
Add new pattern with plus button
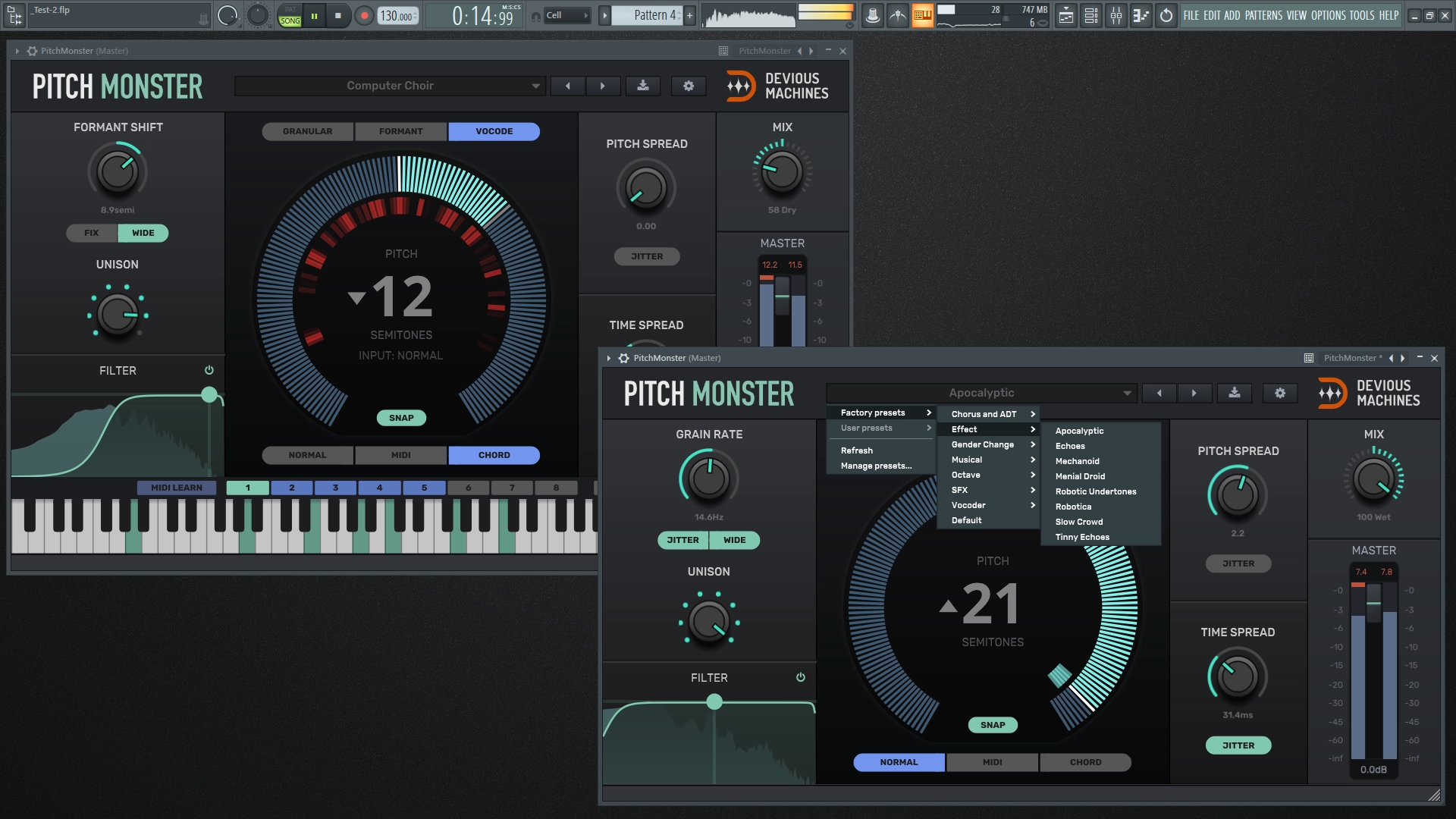(x=689, y=15)
